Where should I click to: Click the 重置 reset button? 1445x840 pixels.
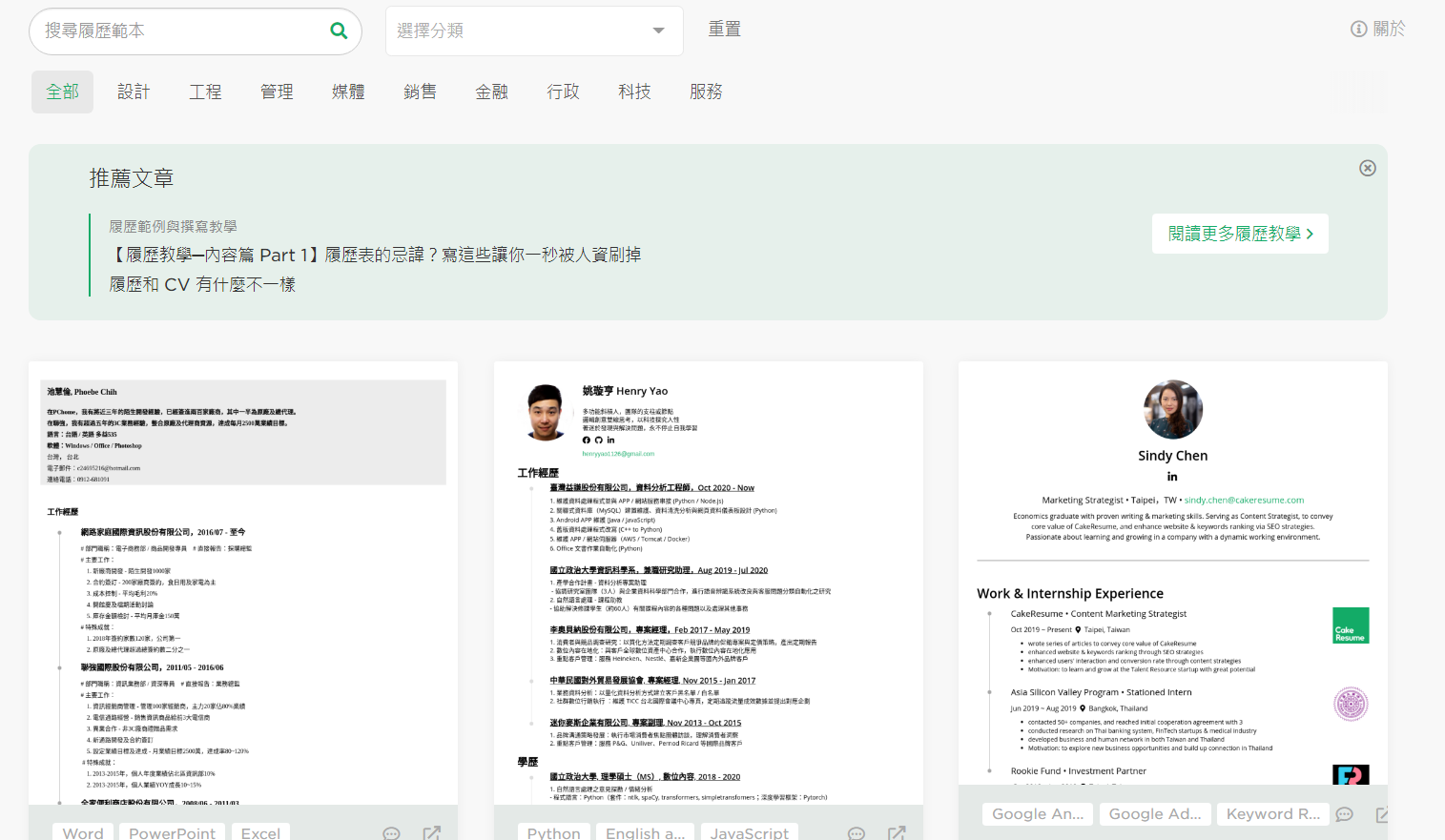724,30
